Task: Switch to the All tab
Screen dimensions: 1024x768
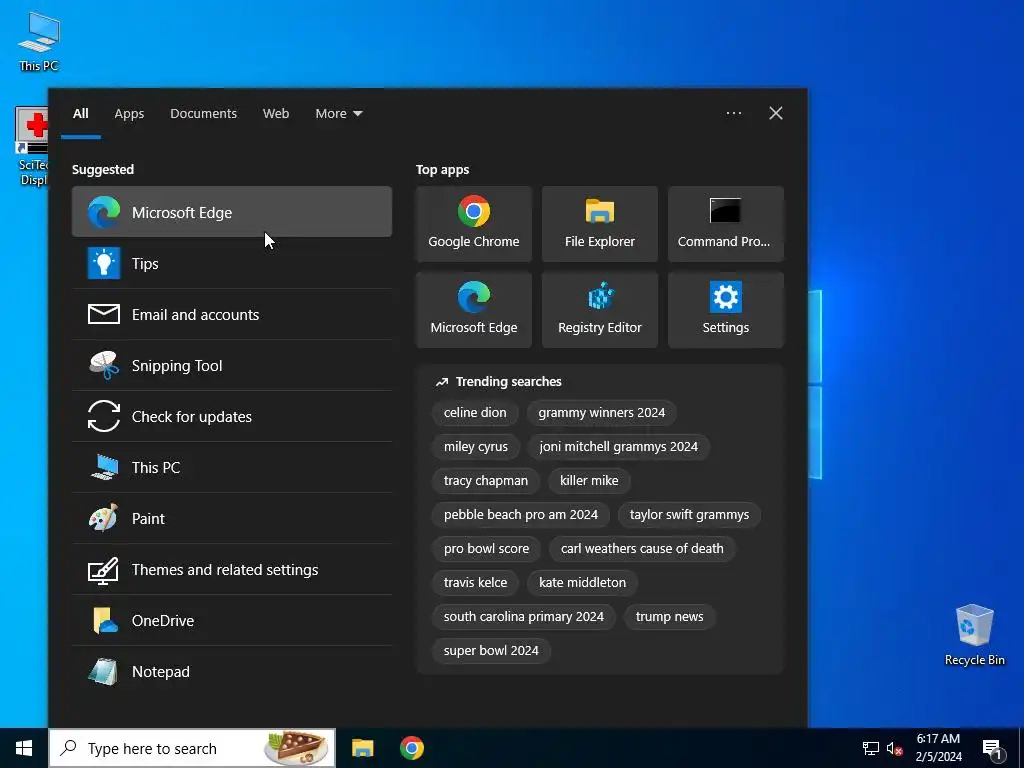Action: tap(80, 113)
